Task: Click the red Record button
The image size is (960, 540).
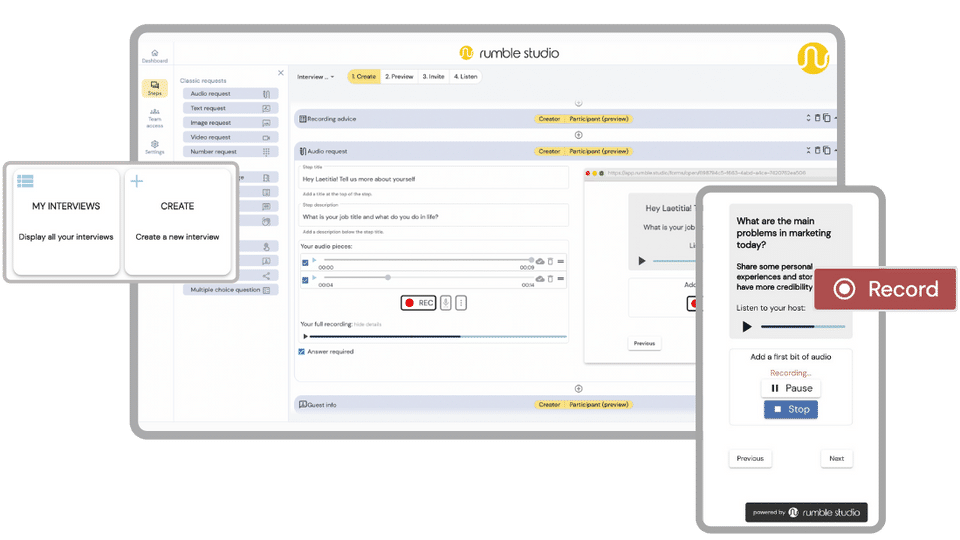Action: point(885,289)
